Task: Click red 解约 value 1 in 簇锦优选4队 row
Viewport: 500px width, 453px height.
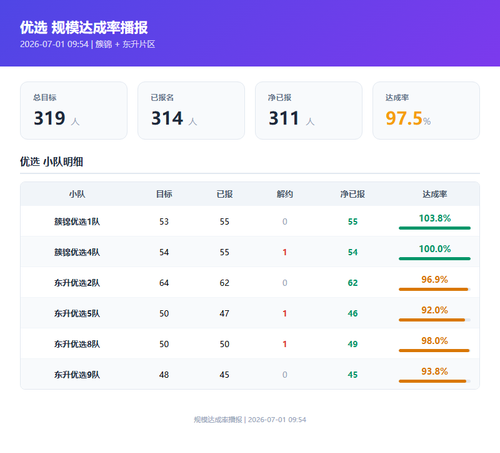Action: point(285,252)
